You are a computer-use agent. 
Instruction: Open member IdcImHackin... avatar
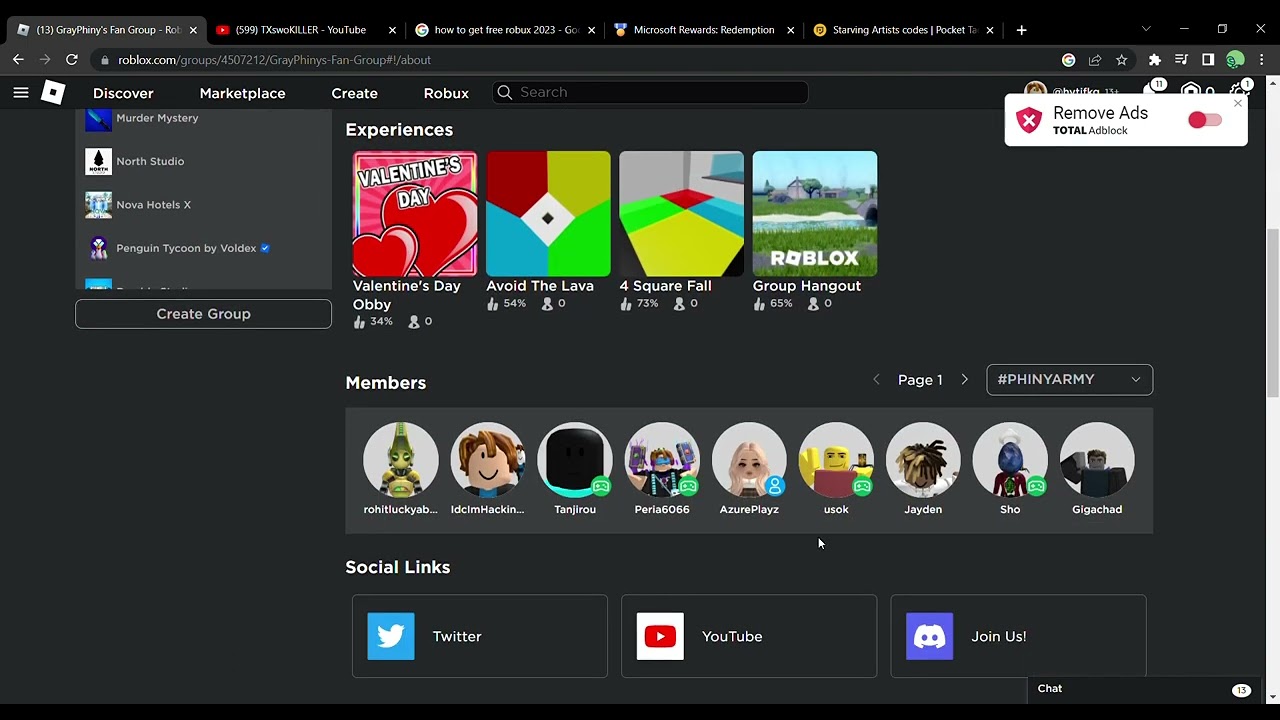pos(487,460)
